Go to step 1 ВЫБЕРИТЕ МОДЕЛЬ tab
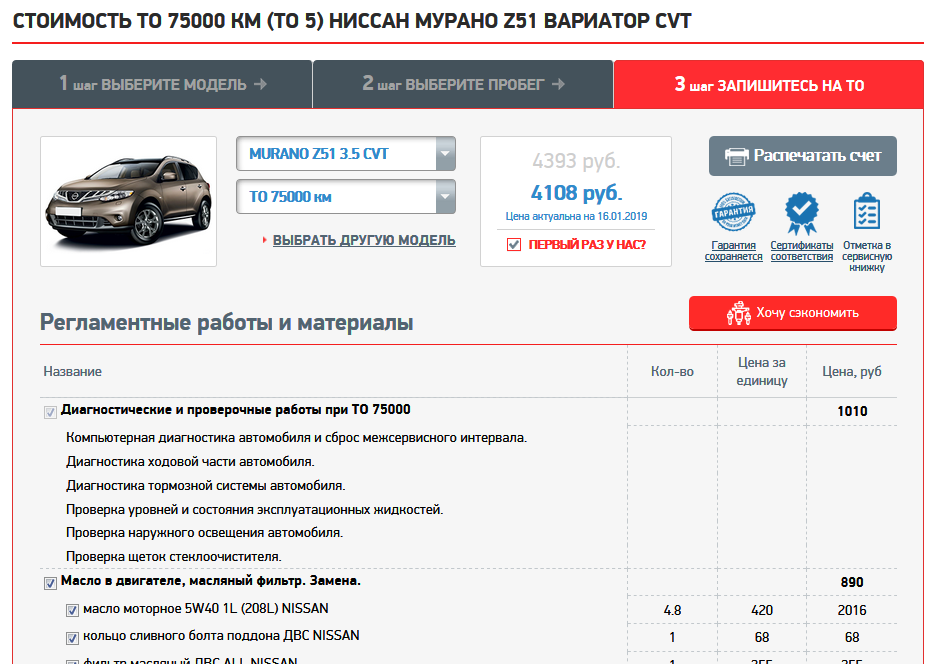 click(162, 84)
